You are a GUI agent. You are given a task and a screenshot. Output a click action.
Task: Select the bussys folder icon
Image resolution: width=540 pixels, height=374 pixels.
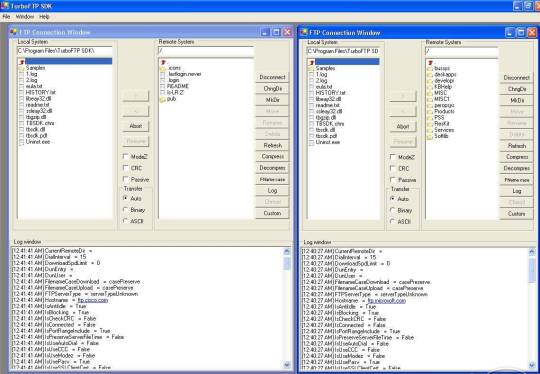[430, 69]
